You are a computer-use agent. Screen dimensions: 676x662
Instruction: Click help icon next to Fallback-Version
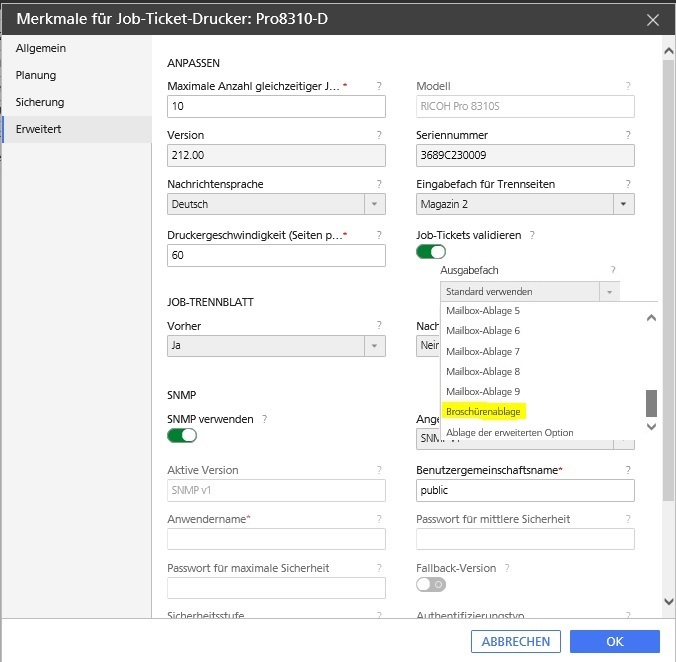click(507, 568)
